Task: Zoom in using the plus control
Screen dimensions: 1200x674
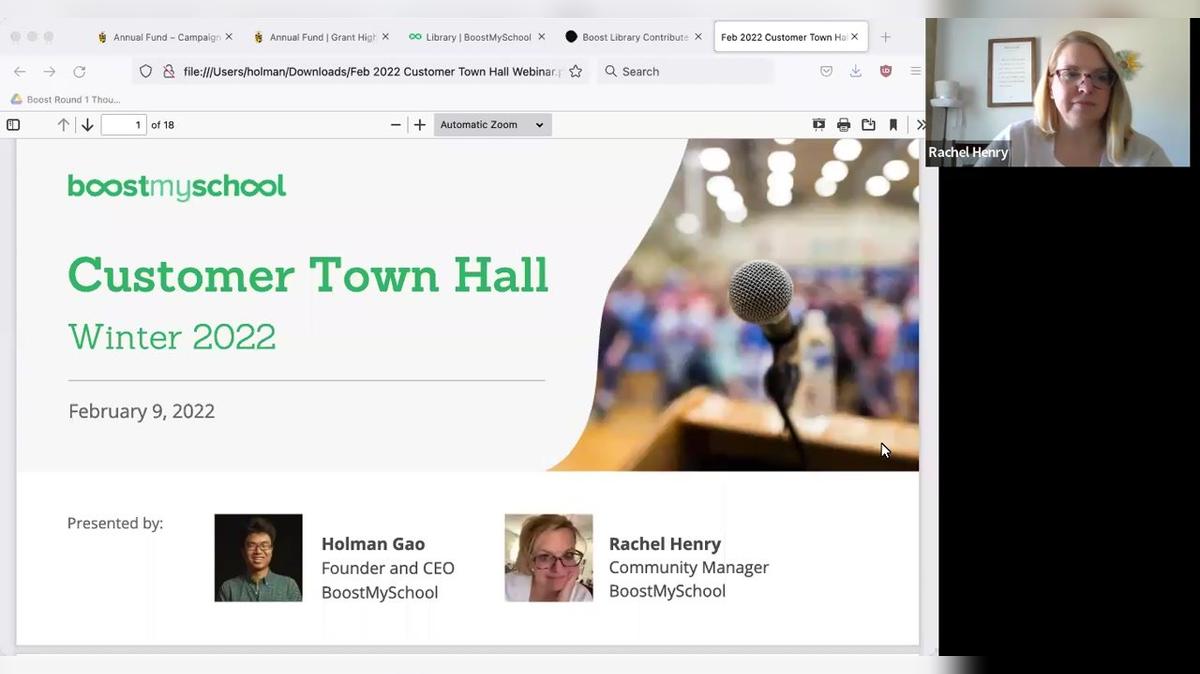Action: coord(420,124)
